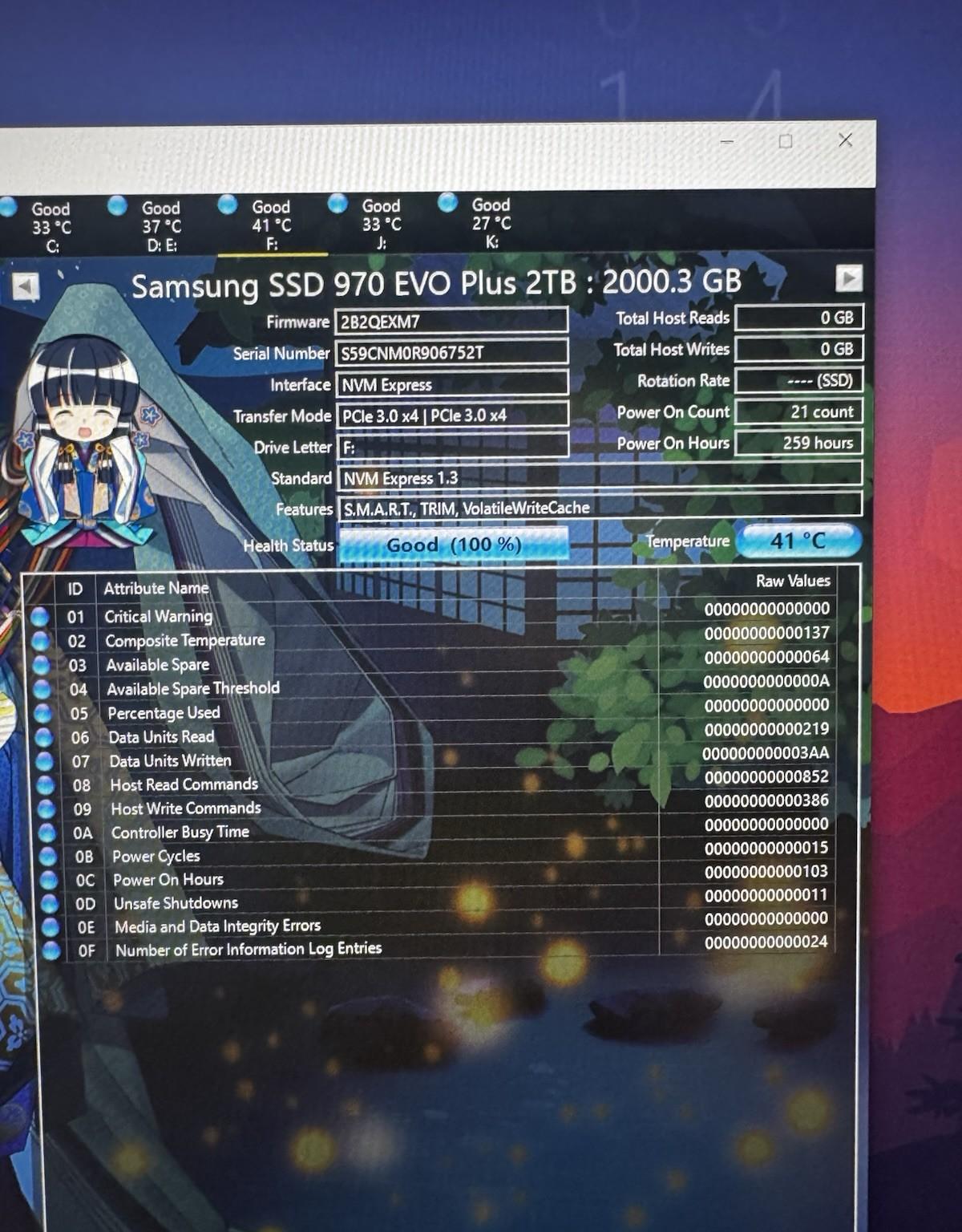
Task: Maximize the CrystalDiskInfo window
Action: (786, 141)
